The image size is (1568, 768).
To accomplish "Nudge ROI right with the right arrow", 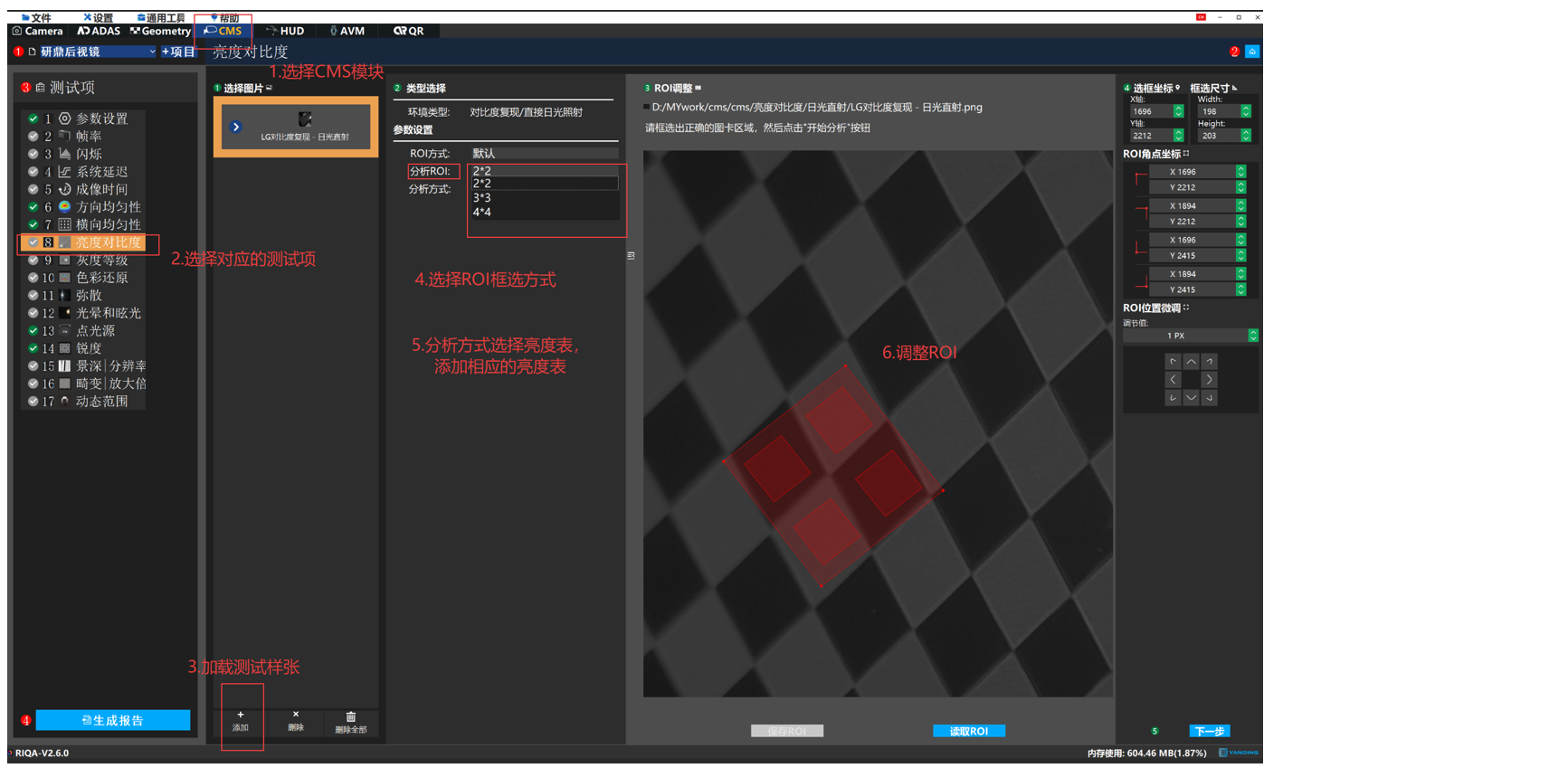I will coord(1209,380).
